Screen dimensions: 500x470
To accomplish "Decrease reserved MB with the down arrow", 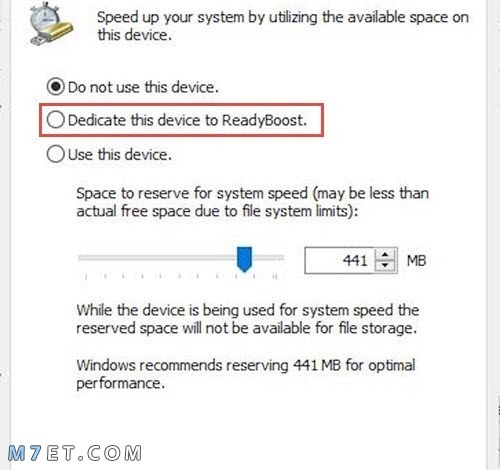I will 385,266.
